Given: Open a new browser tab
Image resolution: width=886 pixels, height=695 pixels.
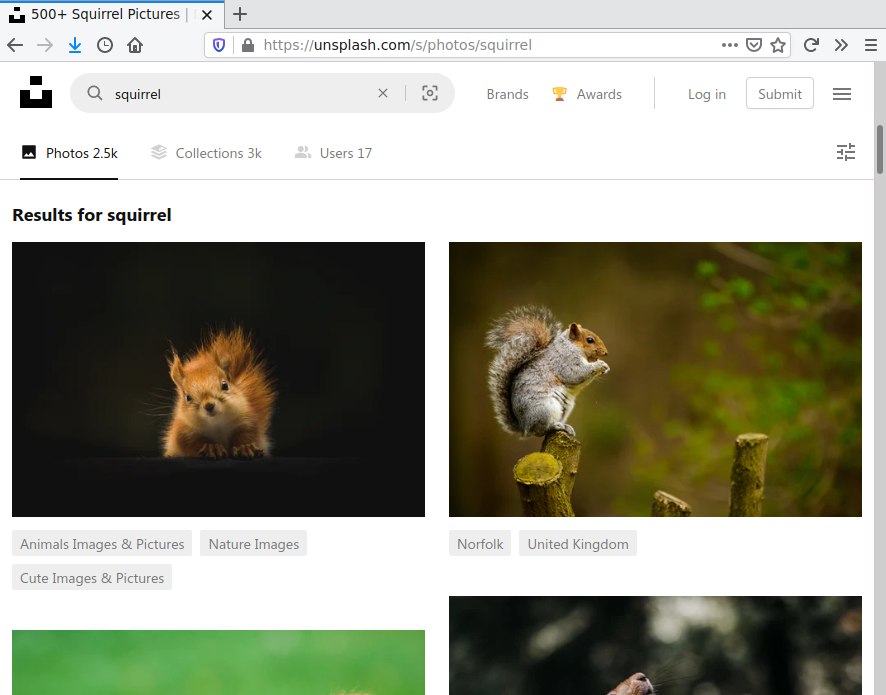Looking at the screenshot, I should pos(240,14).
